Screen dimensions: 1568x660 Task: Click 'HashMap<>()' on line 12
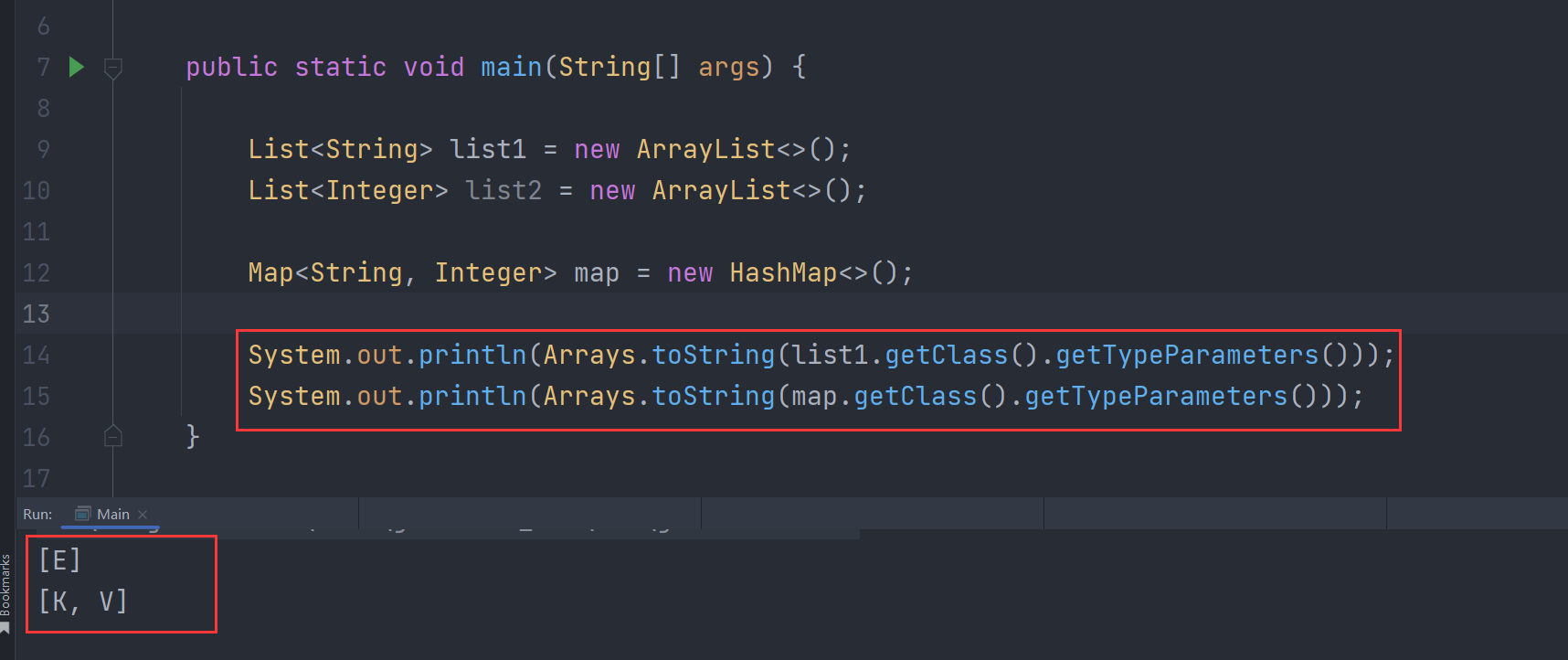(x=821, y=272)
